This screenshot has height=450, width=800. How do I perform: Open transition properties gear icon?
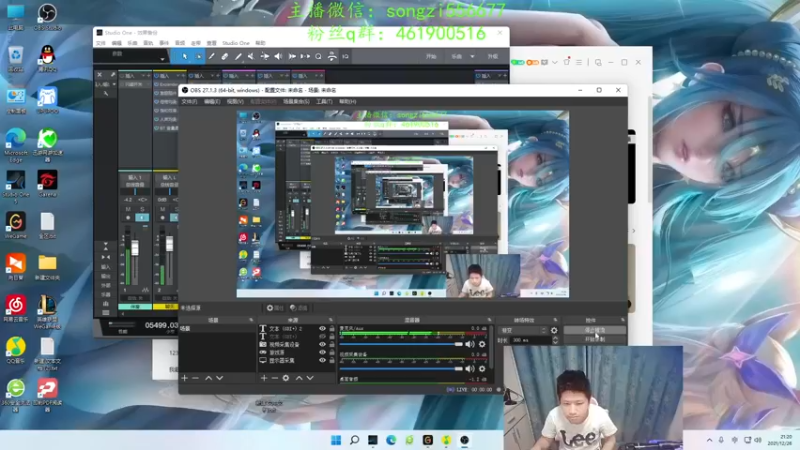point(554,331)
